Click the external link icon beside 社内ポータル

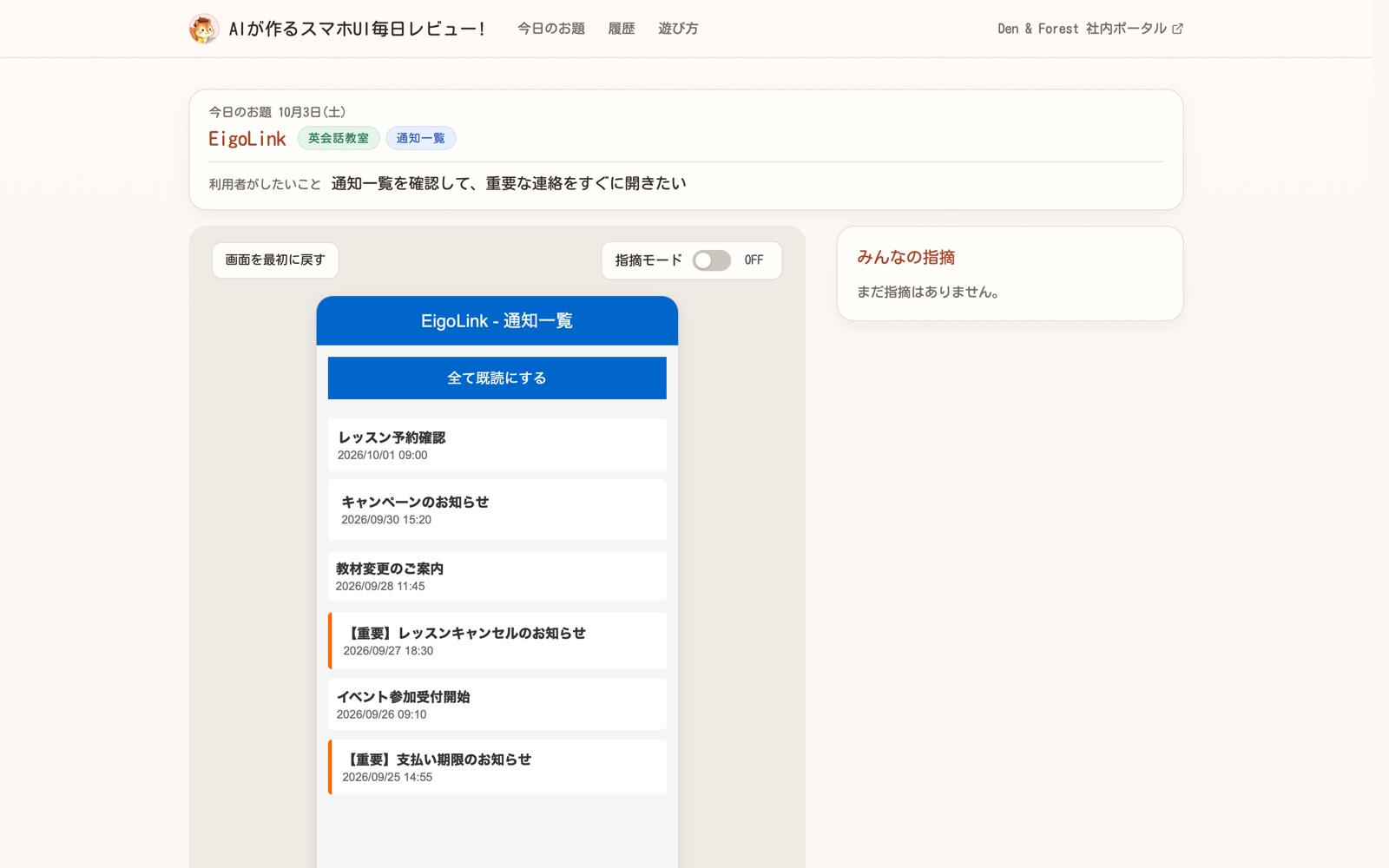point(1177,29)
